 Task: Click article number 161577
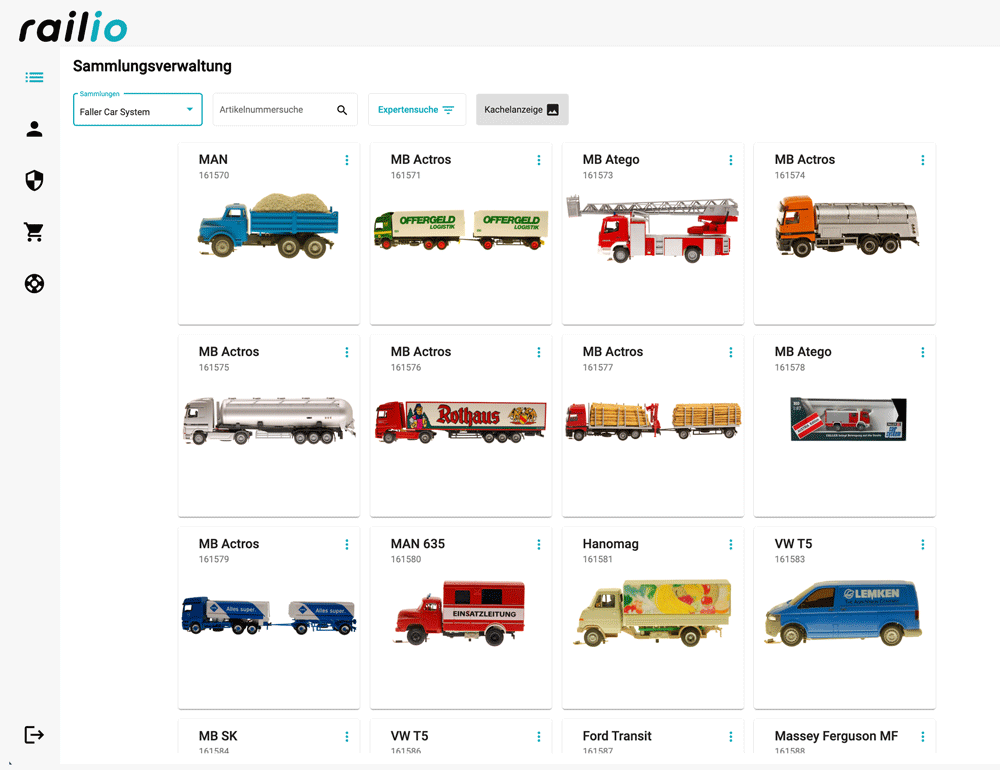[598, 367]
